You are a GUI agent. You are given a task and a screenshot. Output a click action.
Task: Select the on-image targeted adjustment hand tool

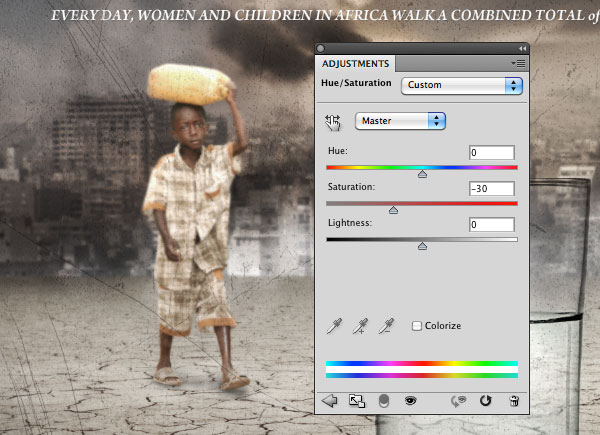[x=333, y=122]
